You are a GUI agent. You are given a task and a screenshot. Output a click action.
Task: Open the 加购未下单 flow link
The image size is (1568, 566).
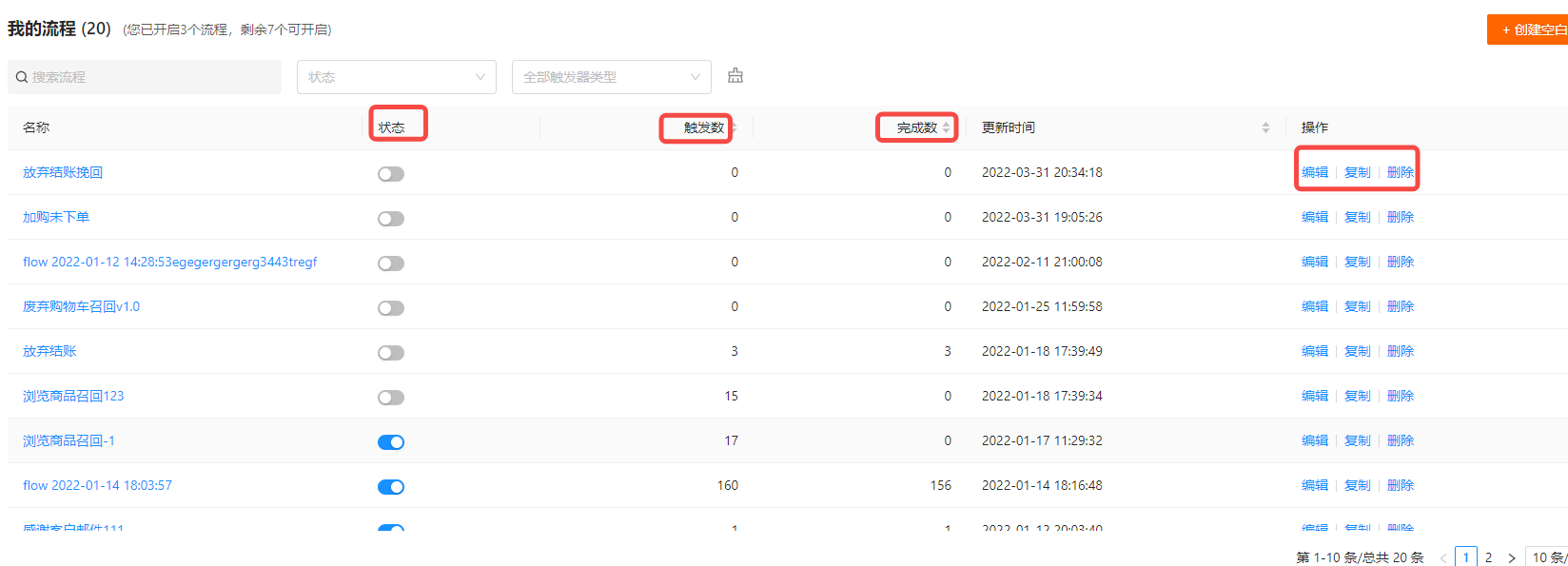pos(56,217)
